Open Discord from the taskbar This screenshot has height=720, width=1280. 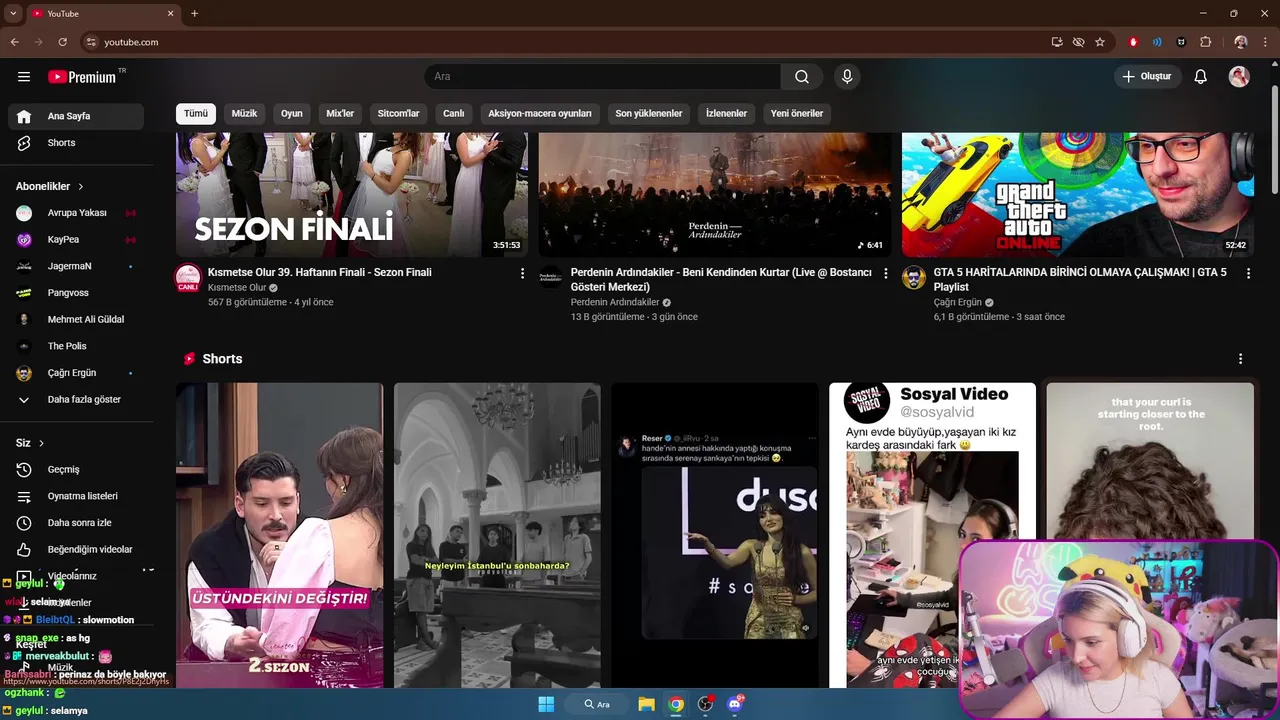point(736,704)
